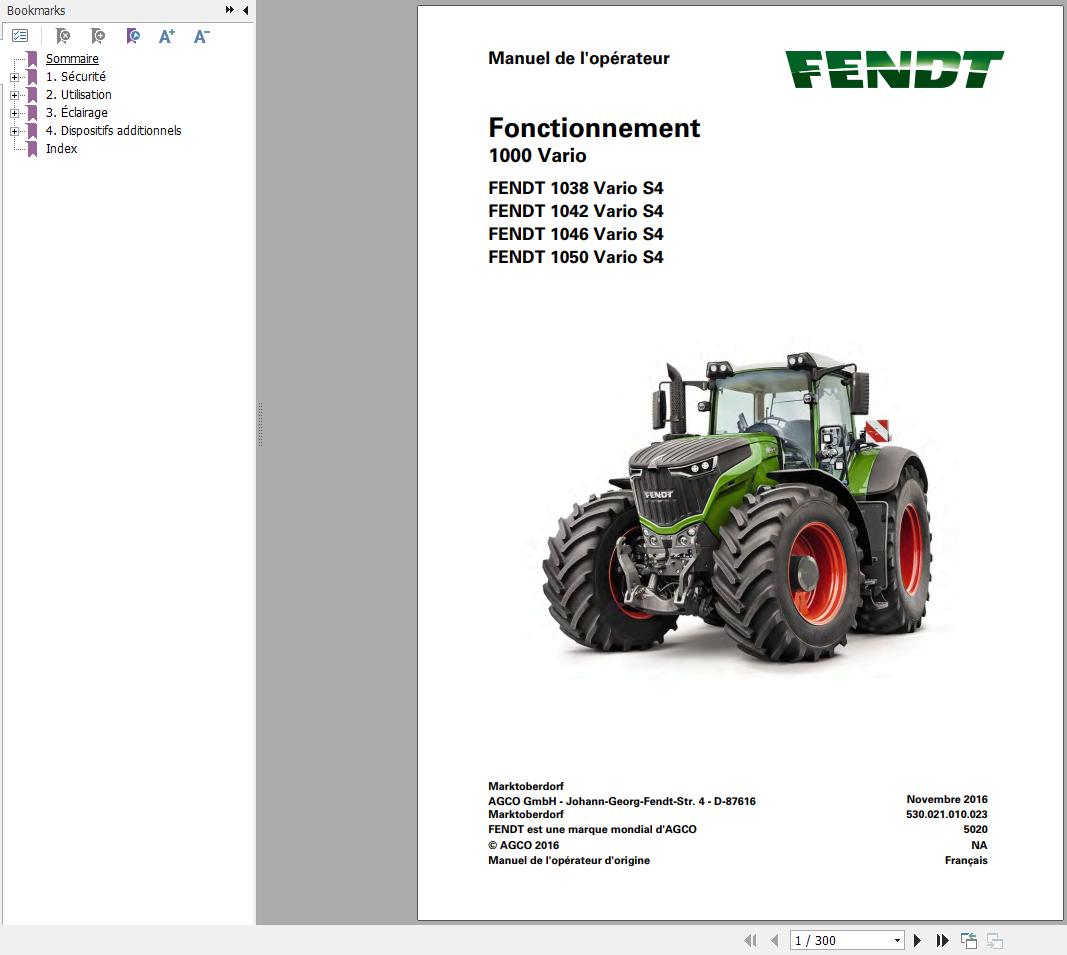Click the '530.021.010.023' document number

(947, 814)
